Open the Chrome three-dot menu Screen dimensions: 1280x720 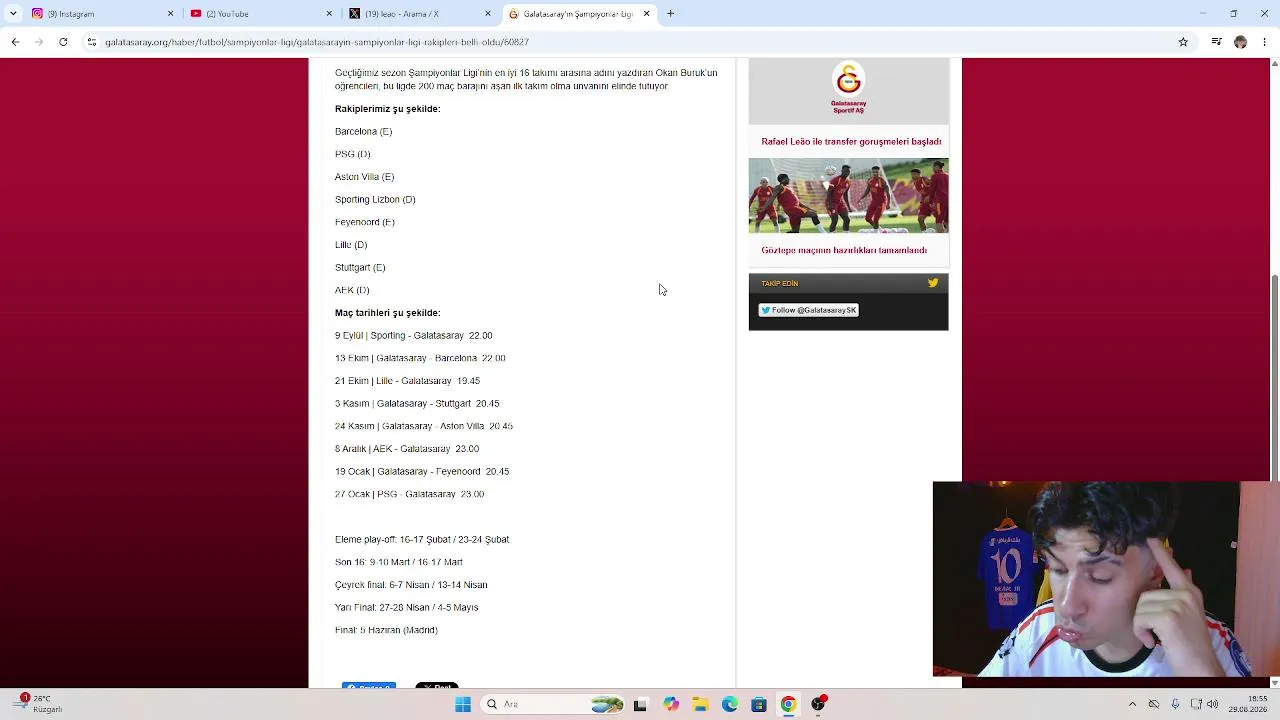click(x=1265, y=42)
